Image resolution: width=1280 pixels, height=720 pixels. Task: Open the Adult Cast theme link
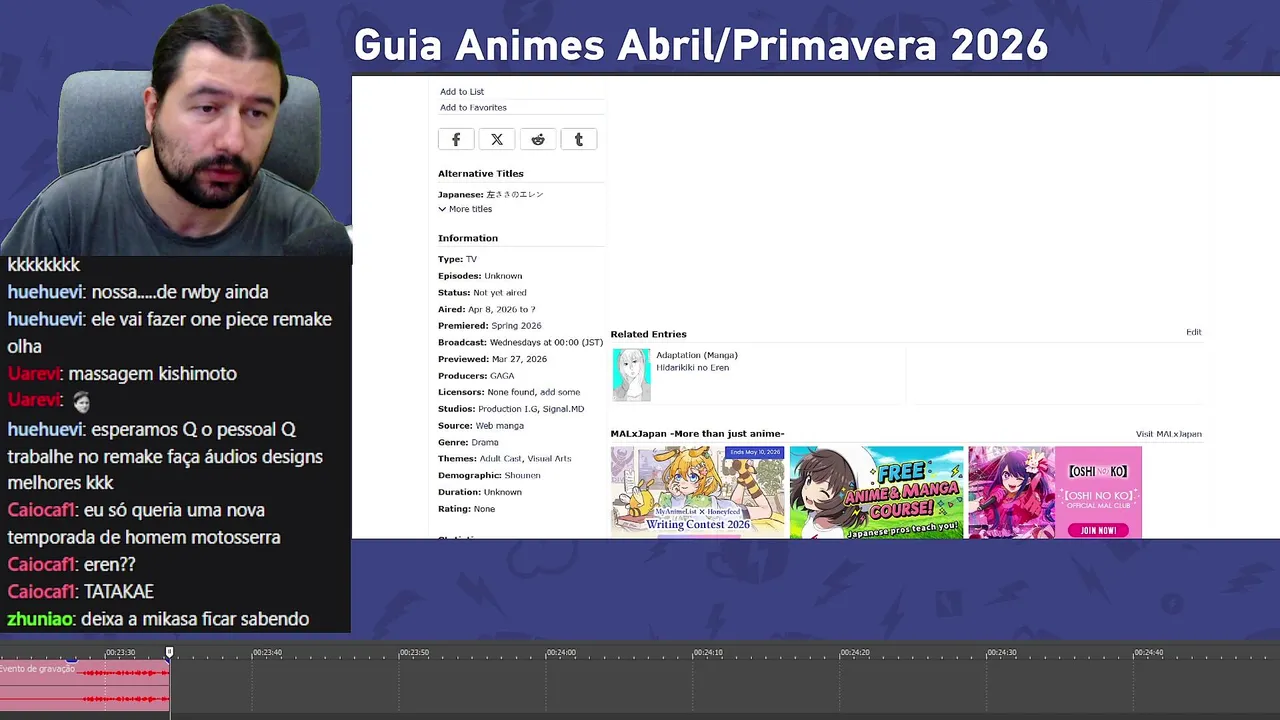pos(500,459)
